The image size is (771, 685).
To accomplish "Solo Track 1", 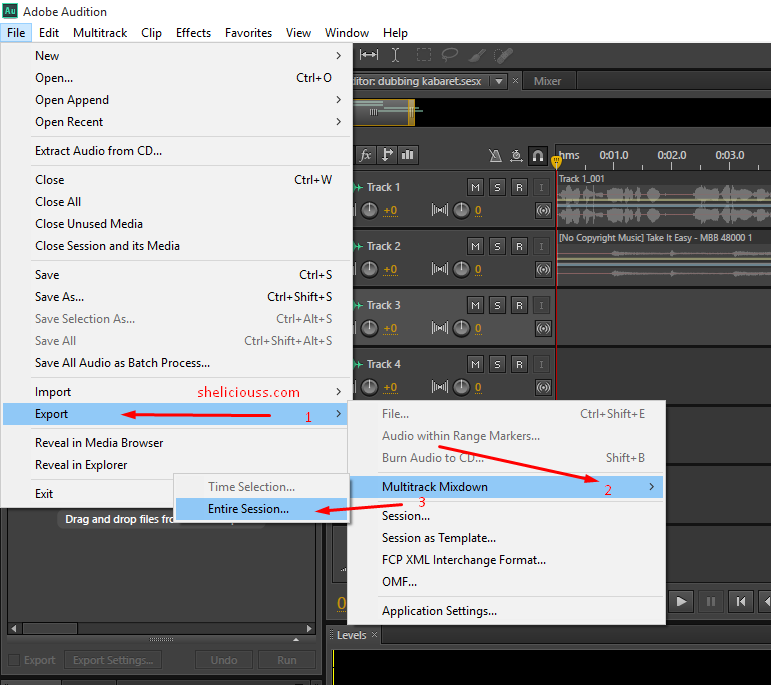I will pyautogui.click(x=497, y=187).
